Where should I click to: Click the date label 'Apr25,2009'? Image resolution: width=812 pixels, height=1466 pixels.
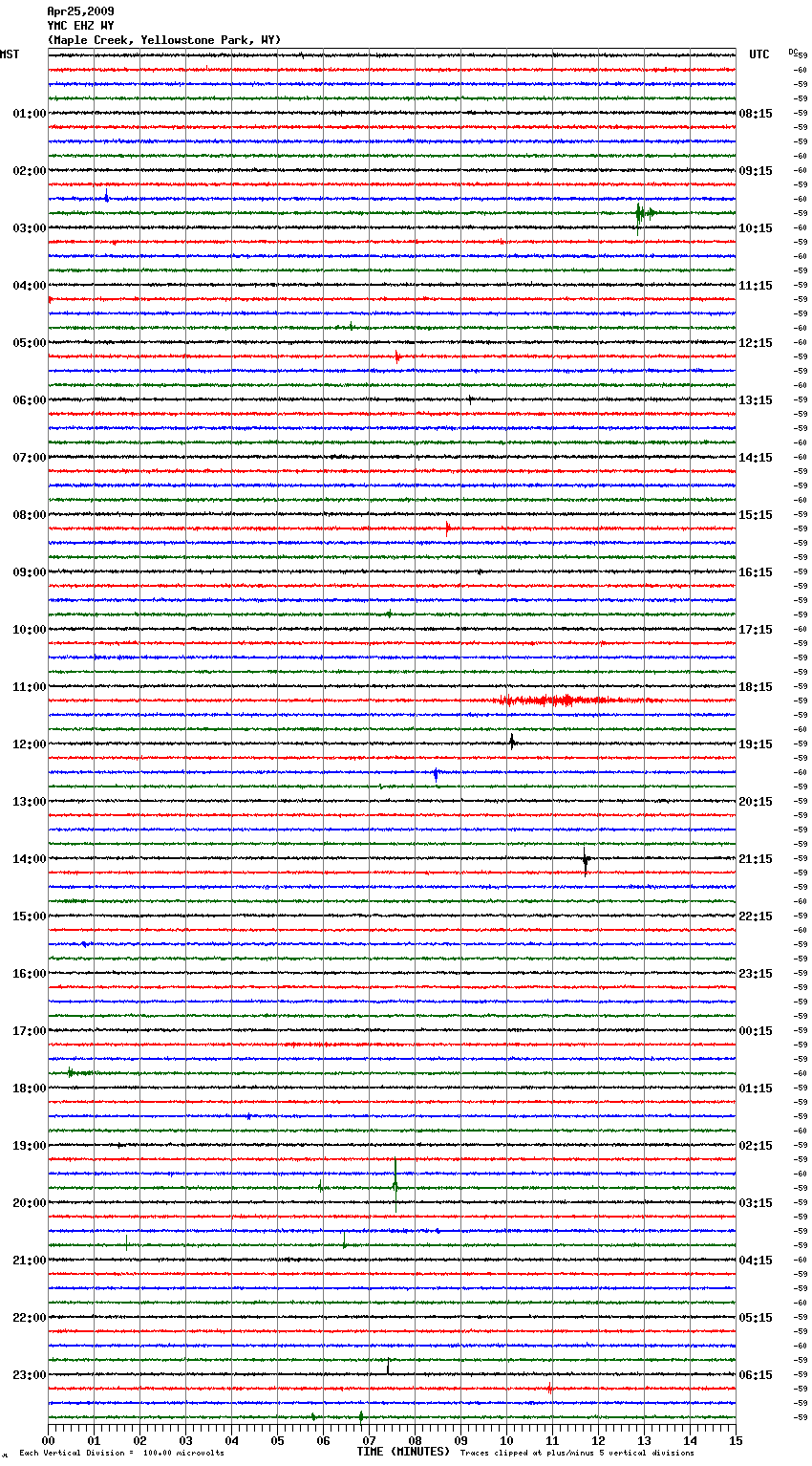point(80,11)
